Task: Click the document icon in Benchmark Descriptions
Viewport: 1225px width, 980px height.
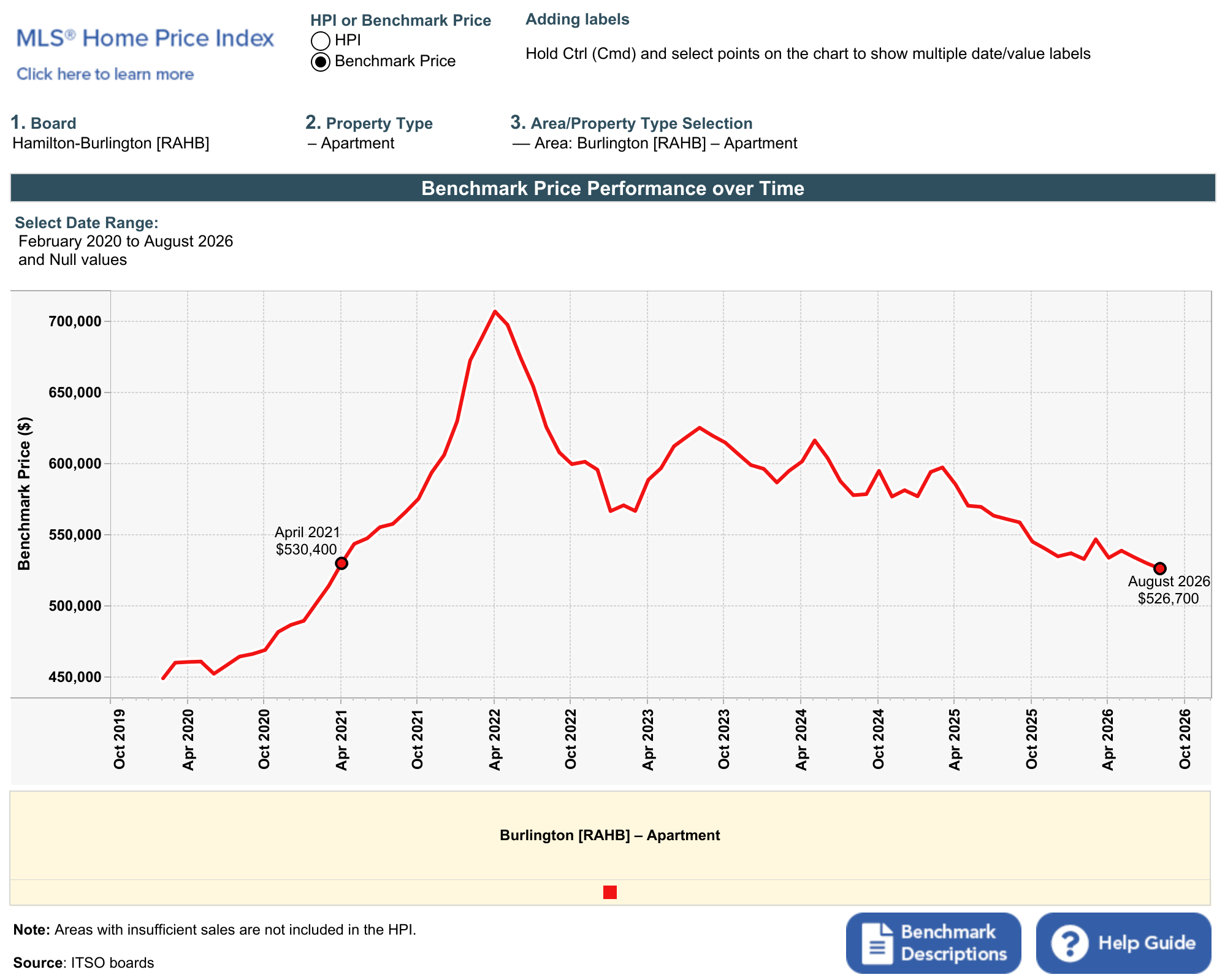Action: click(877, 943)
